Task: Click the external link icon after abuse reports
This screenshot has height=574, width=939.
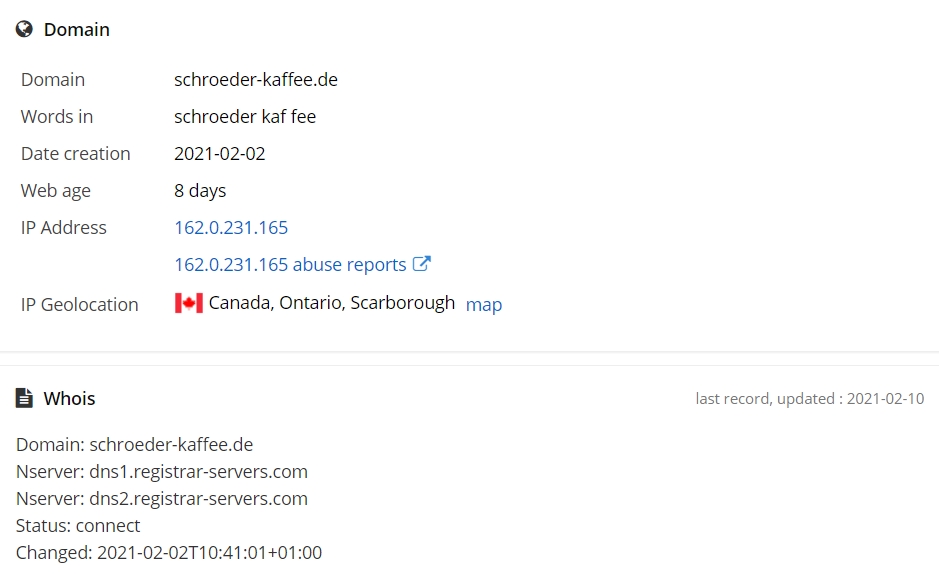Action: click(422, 264)
